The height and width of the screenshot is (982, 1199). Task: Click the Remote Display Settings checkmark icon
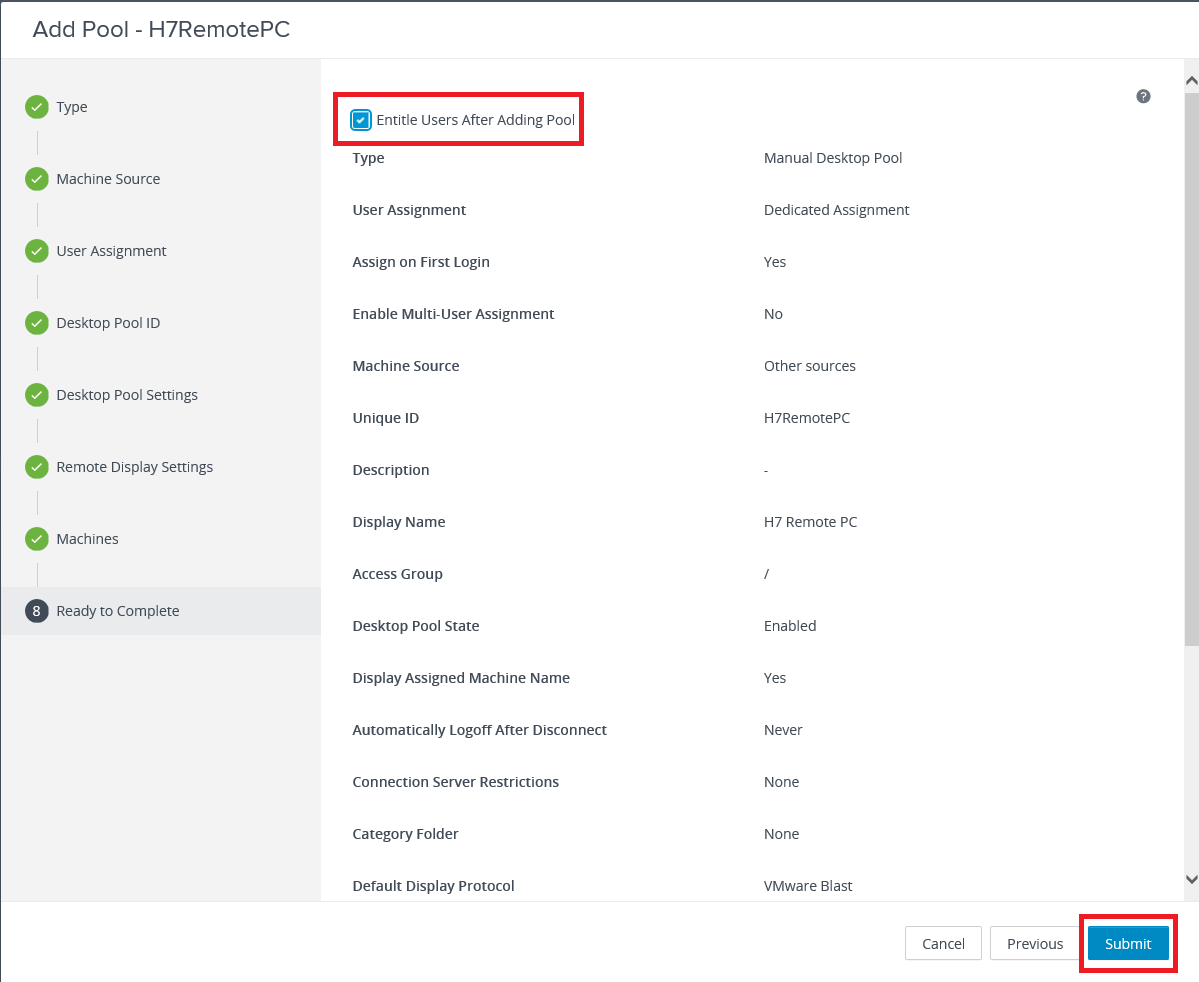tap(37, 467)
